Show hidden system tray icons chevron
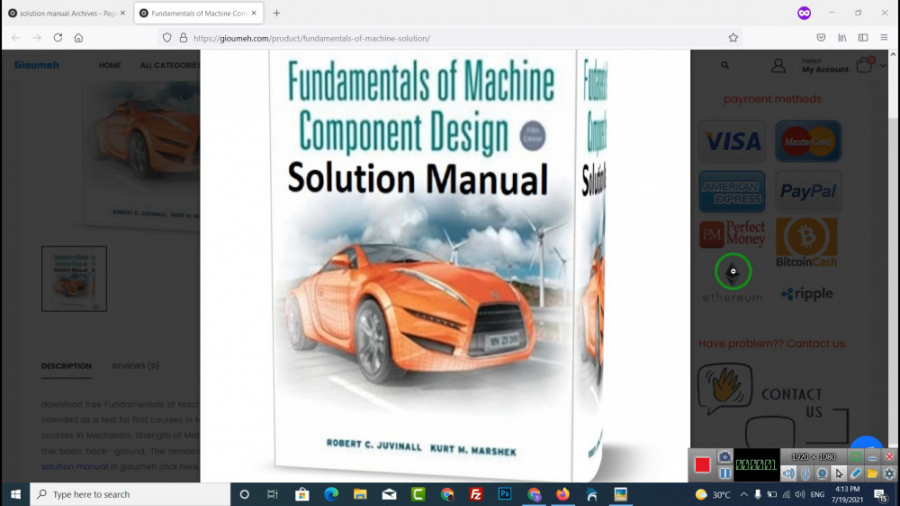 [744, 494]
